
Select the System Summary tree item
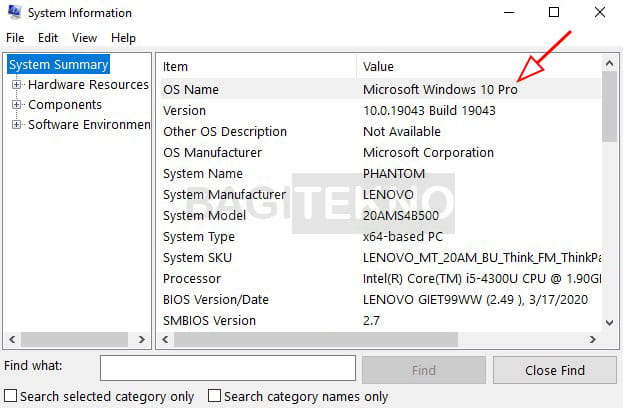[58, 64]
